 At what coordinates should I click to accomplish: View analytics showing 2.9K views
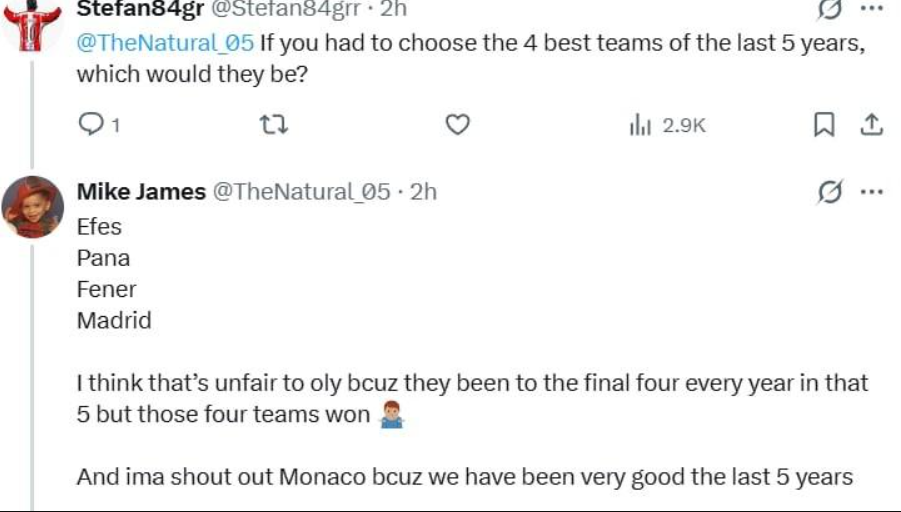pos(667,125)
